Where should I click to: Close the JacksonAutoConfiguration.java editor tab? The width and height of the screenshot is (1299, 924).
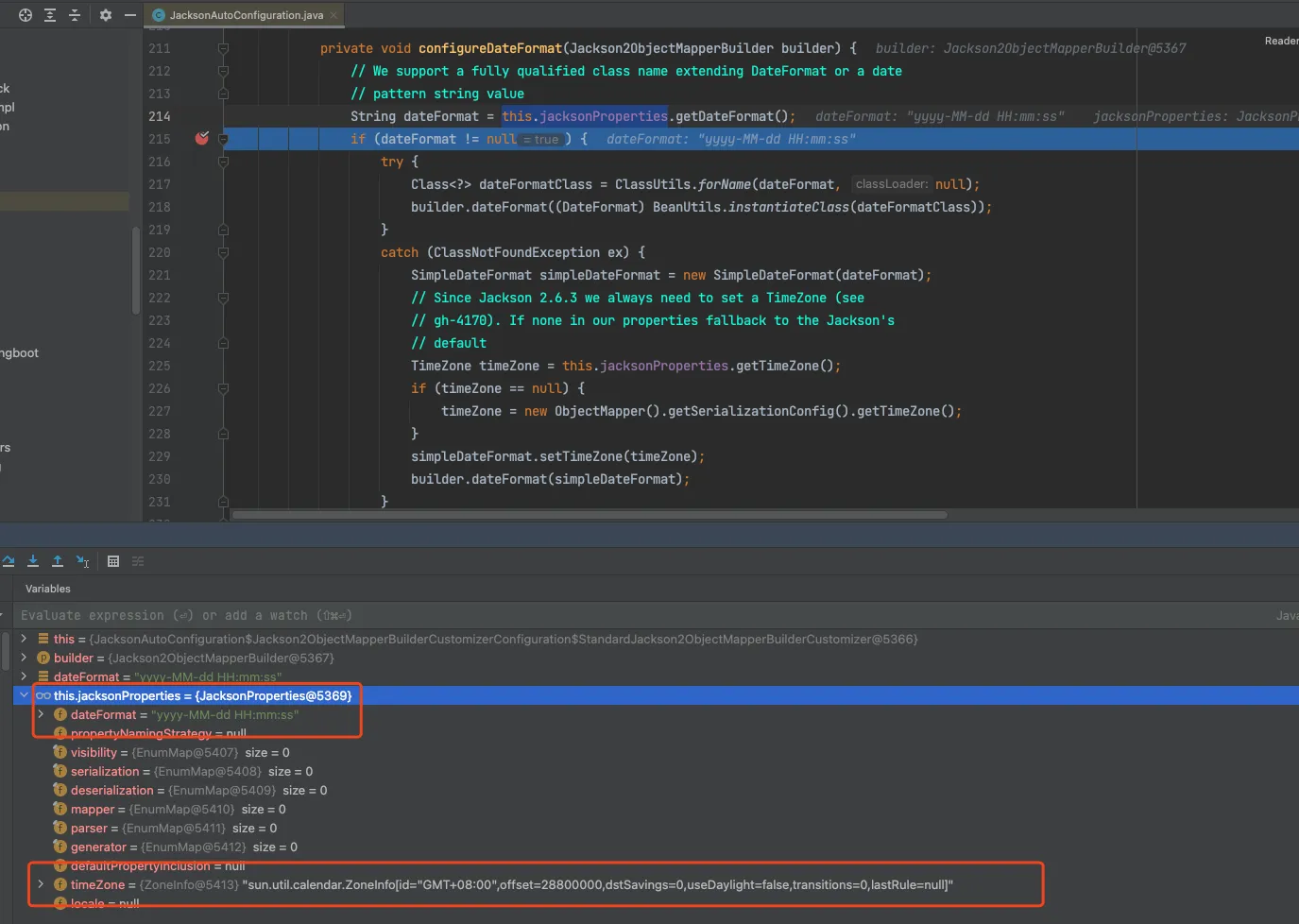[333, 15]
